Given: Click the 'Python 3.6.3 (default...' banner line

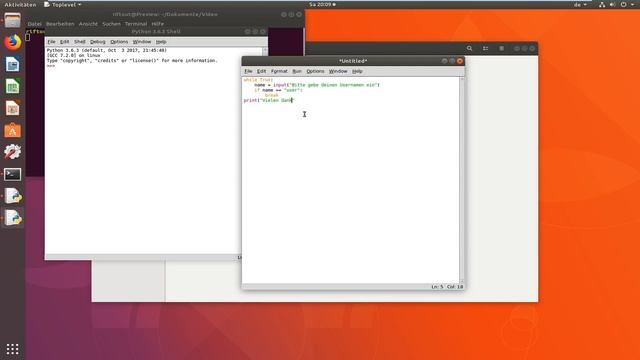Looking at the screenshot, I should (x=107, y=50).
